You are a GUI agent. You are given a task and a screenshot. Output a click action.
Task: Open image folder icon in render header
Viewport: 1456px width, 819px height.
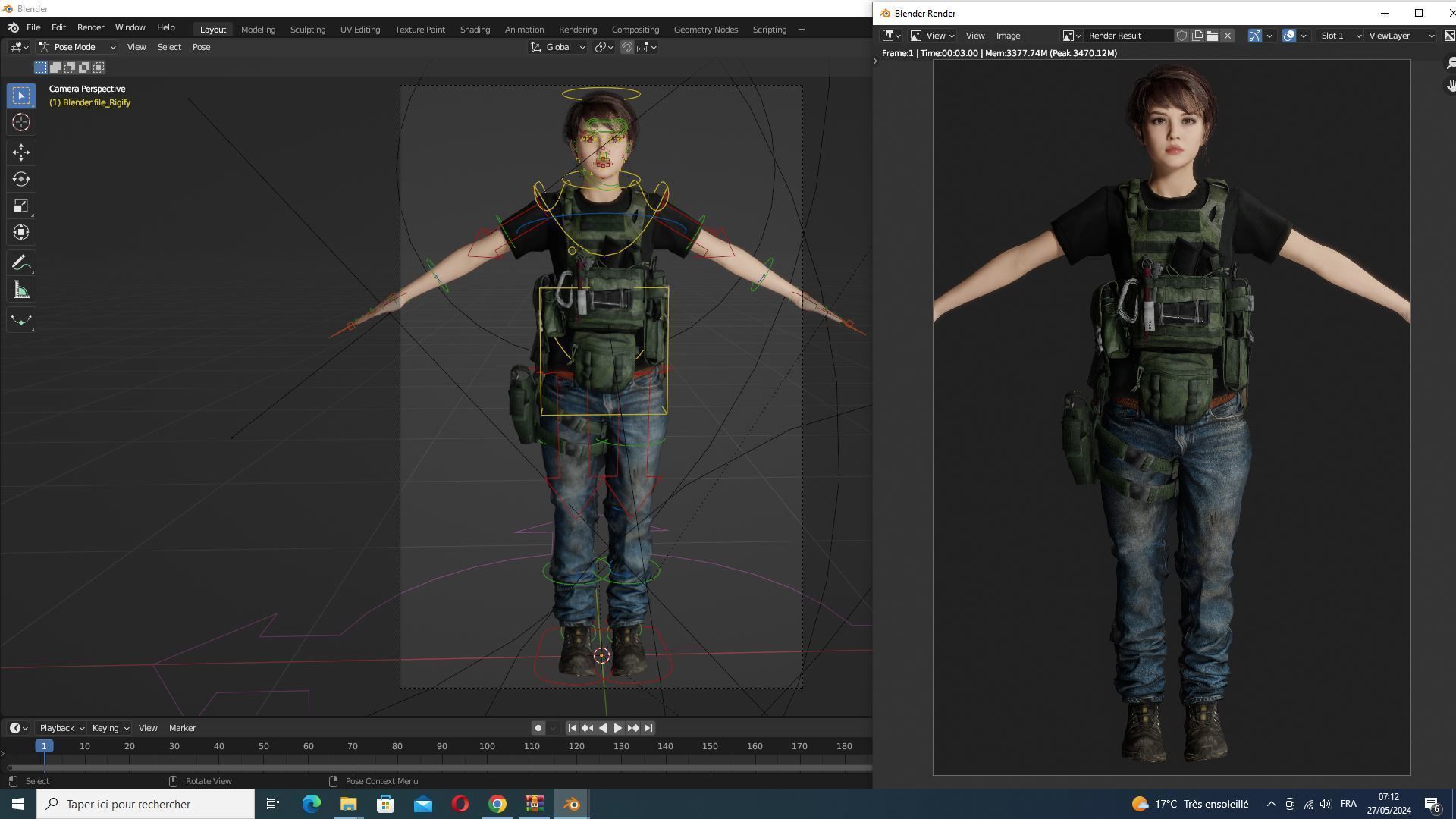pyautogui.click(x=1213, y=36)
